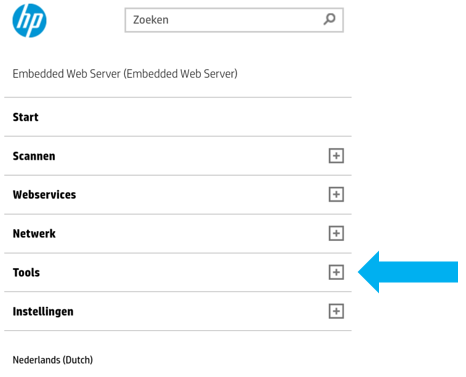This screenshot has height=377, width=466.
Task: Focus the Zoeken search field
Action: pyautogui.click(x=234, y=20)
